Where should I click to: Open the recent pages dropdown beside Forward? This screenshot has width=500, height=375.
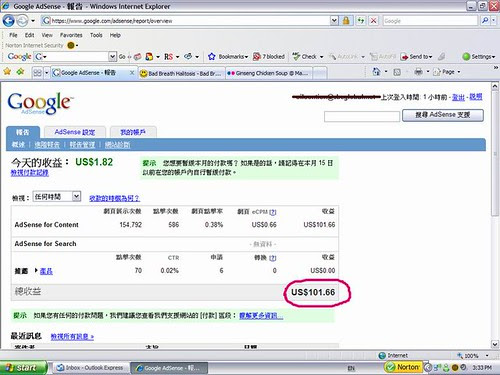[33, 21]
